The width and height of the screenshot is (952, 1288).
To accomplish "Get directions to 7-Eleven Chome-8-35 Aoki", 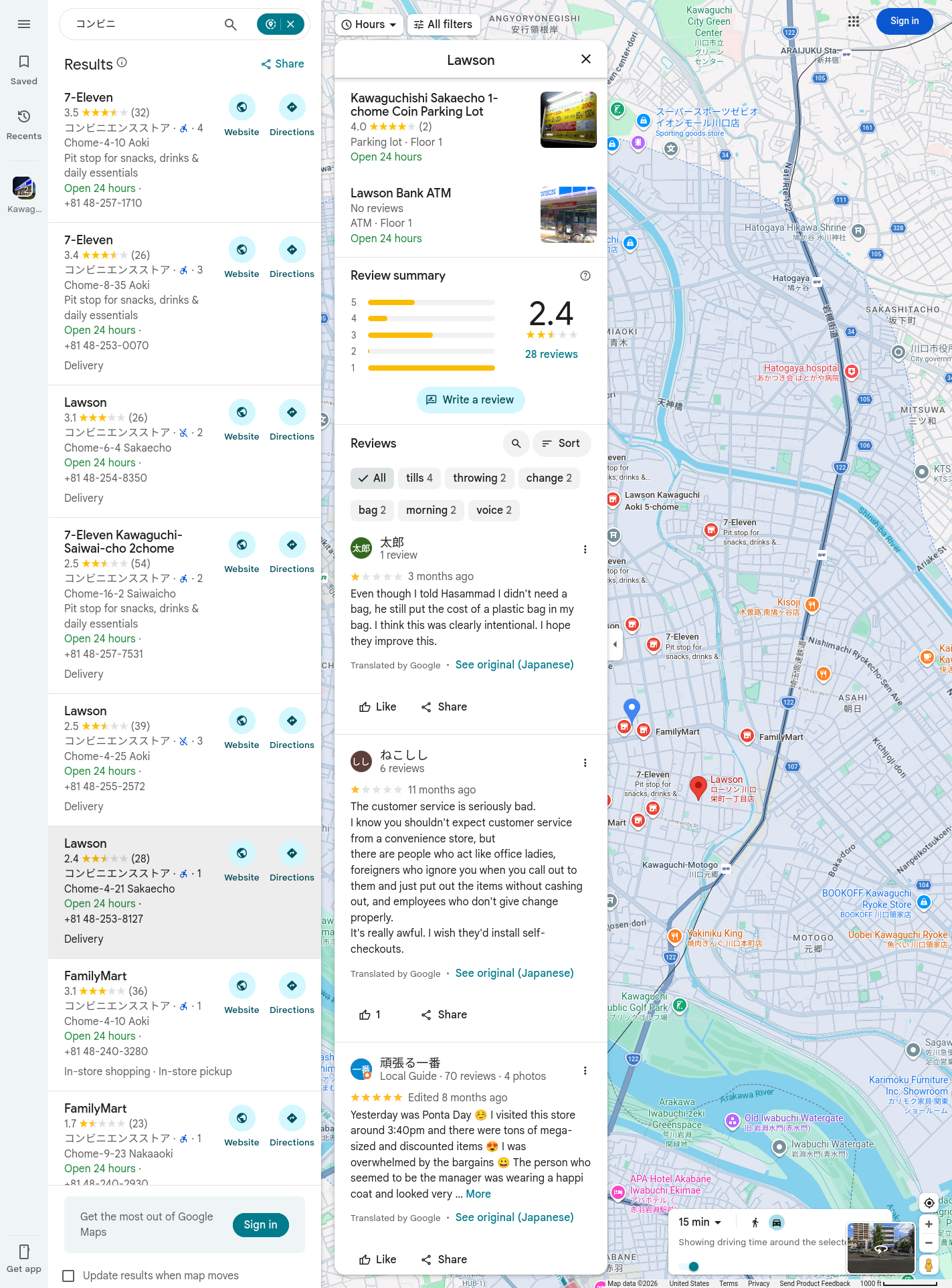I will pyautogui.click(x=292, y=258).
